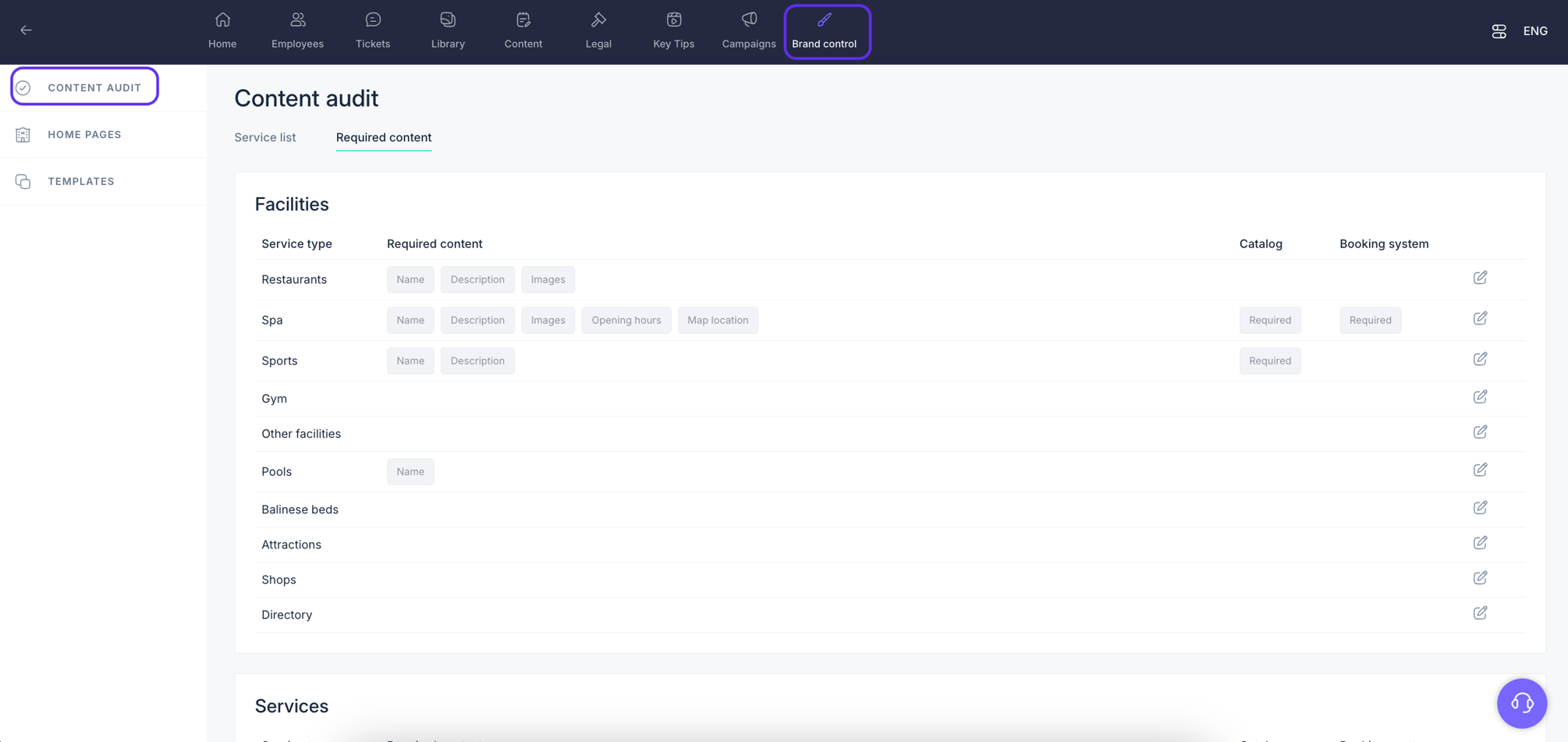Click the Catalog Required tag for Sports
This screenshot has width=1568, height=742.
click(1270, 360)
